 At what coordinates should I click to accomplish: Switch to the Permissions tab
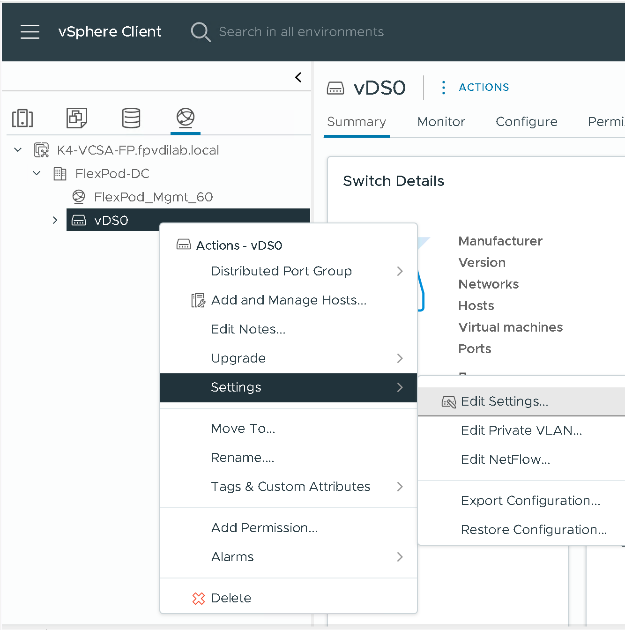[606, 121]
